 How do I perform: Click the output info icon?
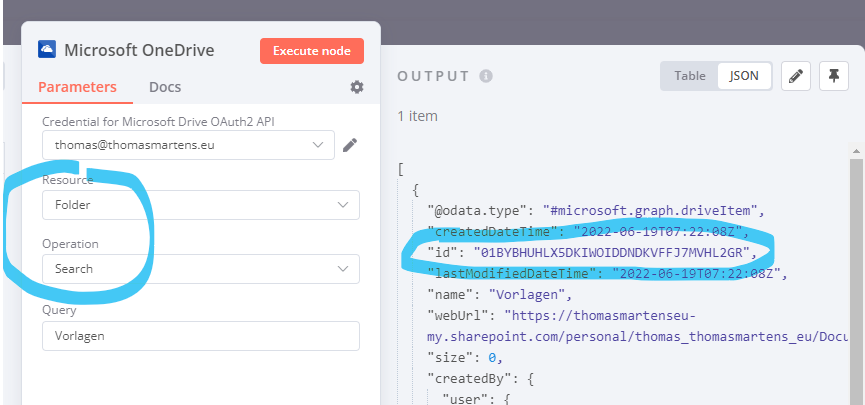click(x=486, y=76)
